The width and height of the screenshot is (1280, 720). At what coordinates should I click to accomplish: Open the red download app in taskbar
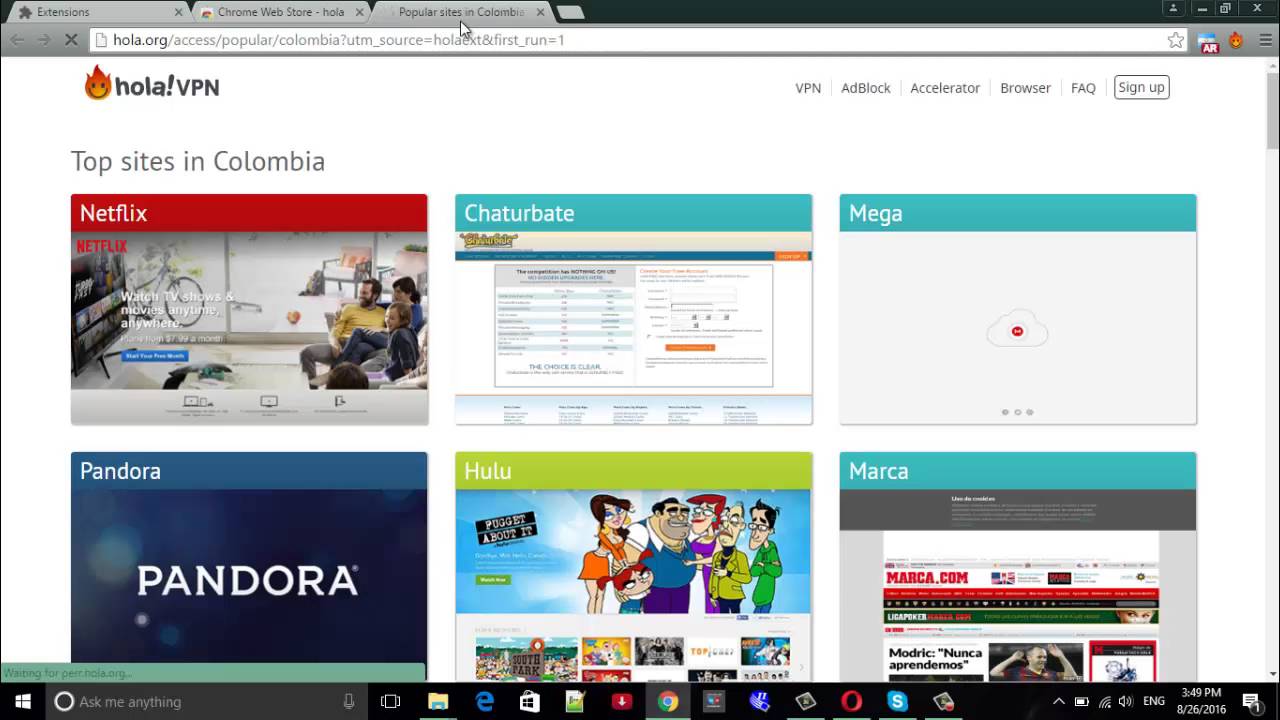tap(622, 701)
